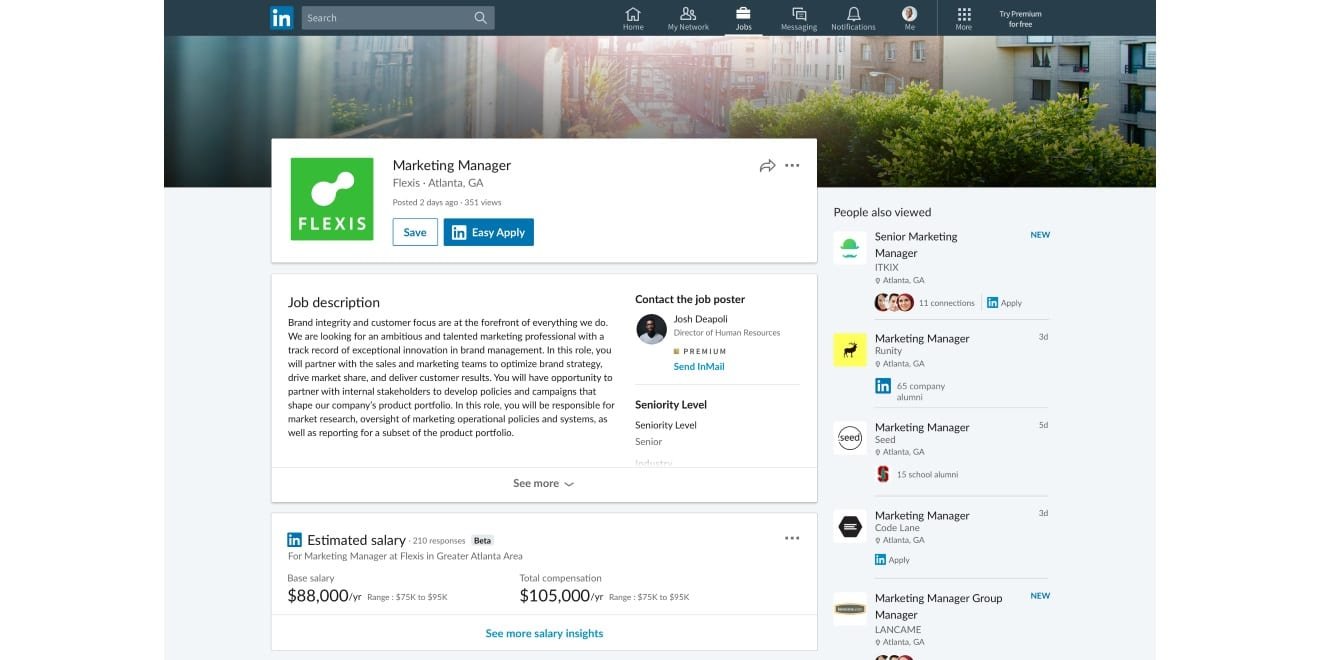The height and width of the screenshot is (660, 1320).
Task: Click the Send InMail link
Action: (x=698, y=367)
